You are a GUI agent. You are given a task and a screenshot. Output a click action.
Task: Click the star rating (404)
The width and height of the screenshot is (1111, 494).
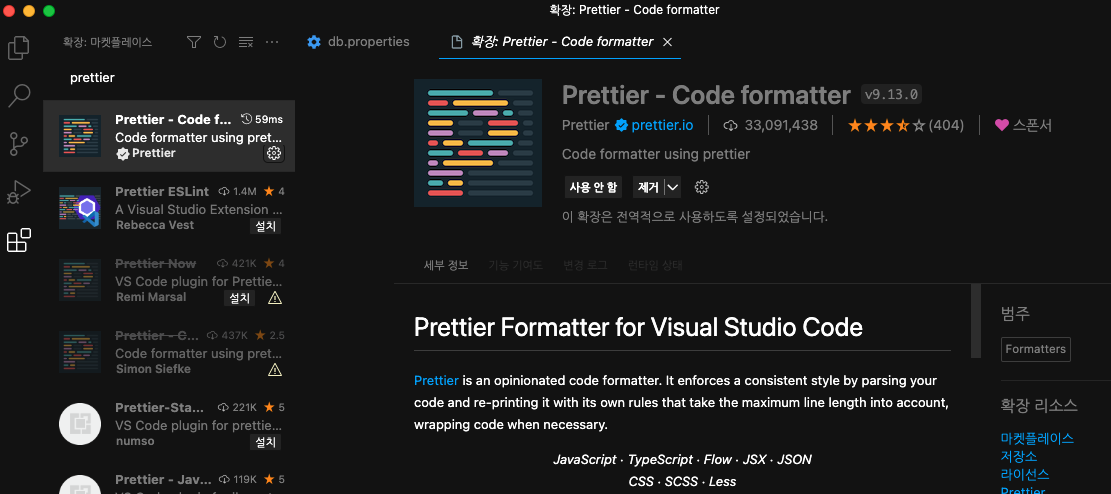click(x=906, y=125)
